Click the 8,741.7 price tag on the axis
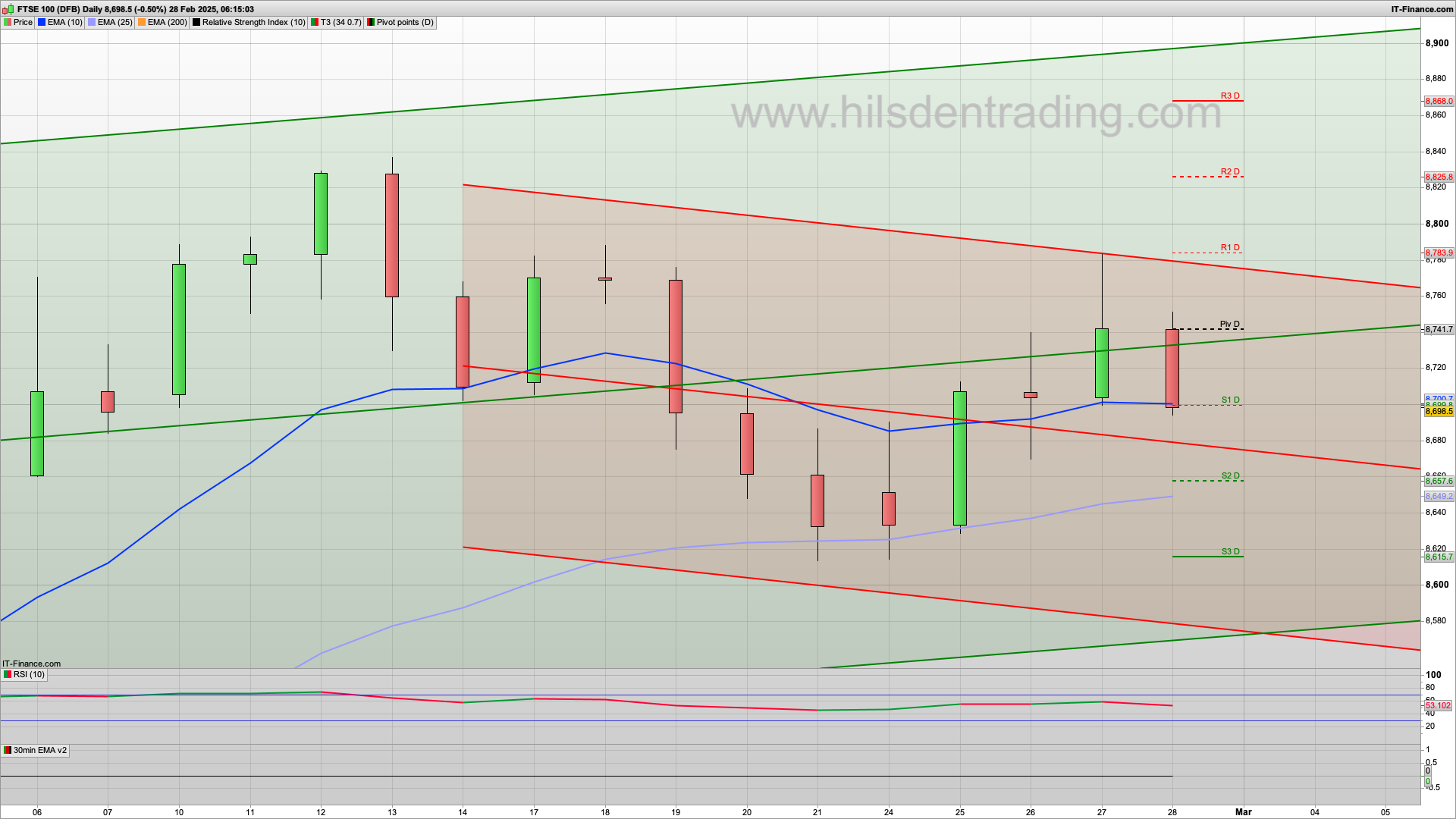The height and width of the screenshot is (819, 1456). tap(1439, 329)
